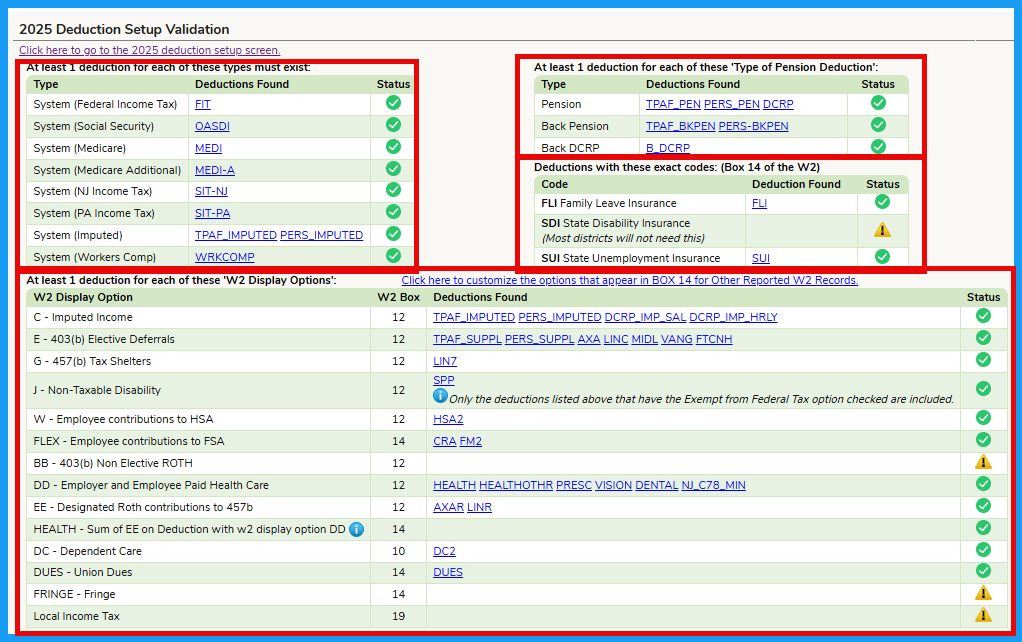Click the warning triangle for SDI State Disability Insurance
Image resolution: width=1022 pixels, height=642 pixels.
[x=883, y=230]
